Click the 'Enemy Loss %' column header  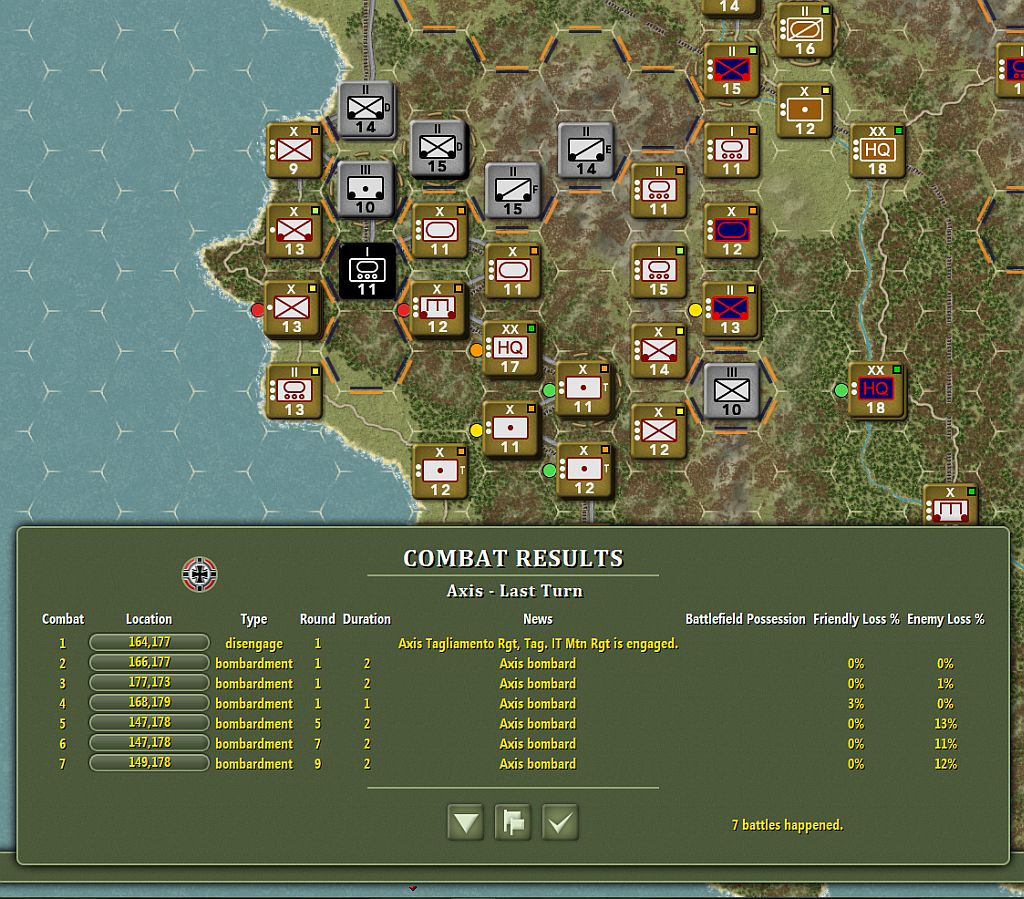(x=945, y=619)
